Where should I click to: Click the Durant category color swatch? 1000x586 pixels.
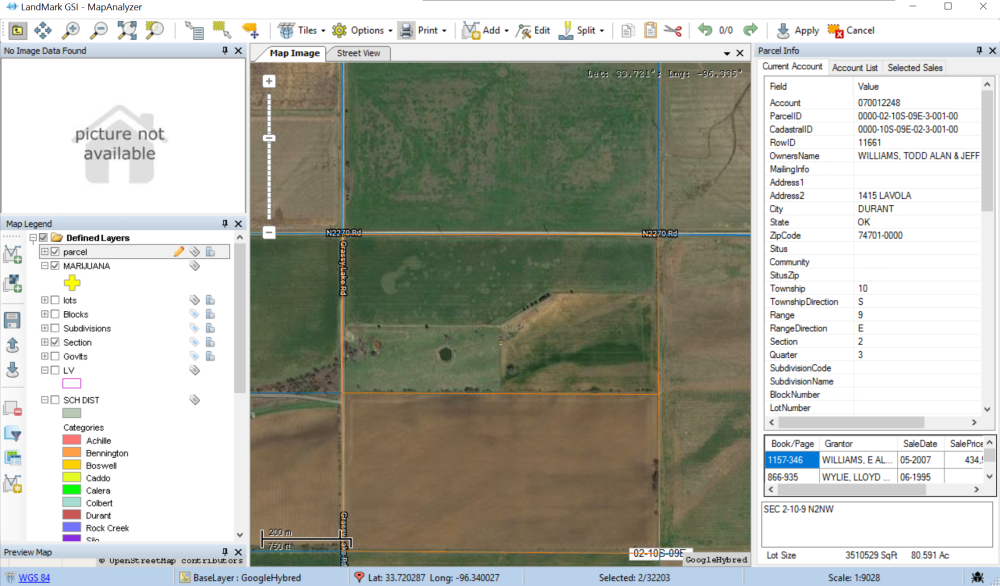click(71, 515)
